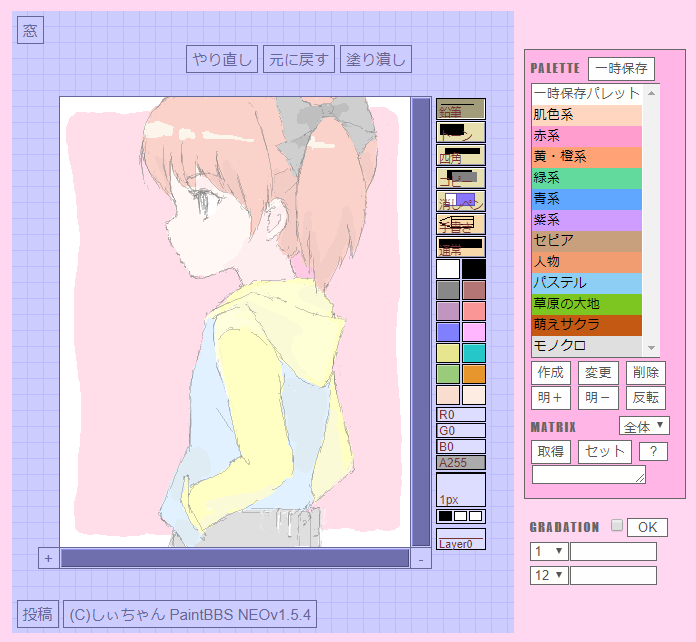696x642 pixels.
Task: Open the gradation dropdown showing 12
Action: click(549, 575)
